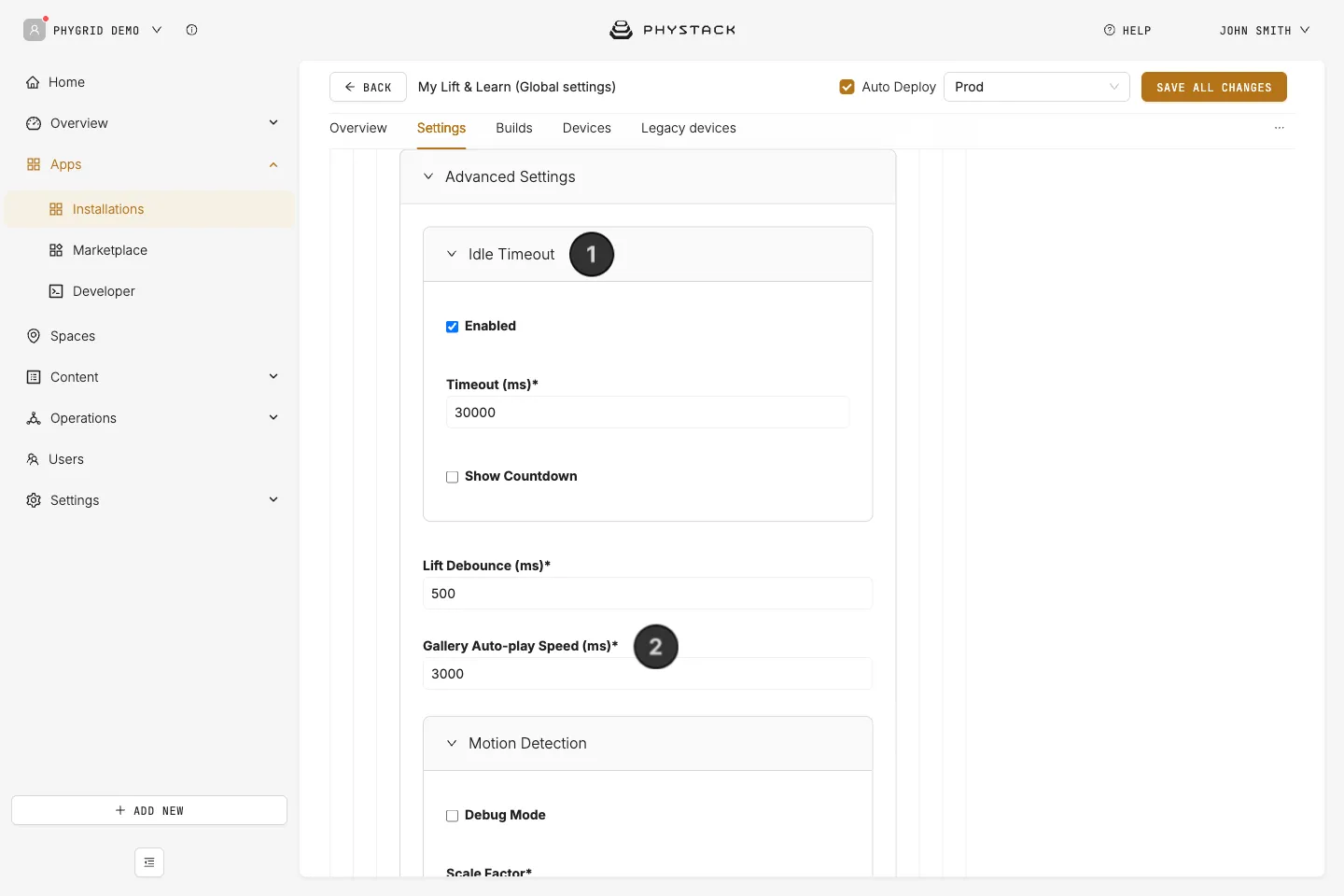Click the Apps grid icon
This screenshot has height=896, width=1344.
[34, 164]
